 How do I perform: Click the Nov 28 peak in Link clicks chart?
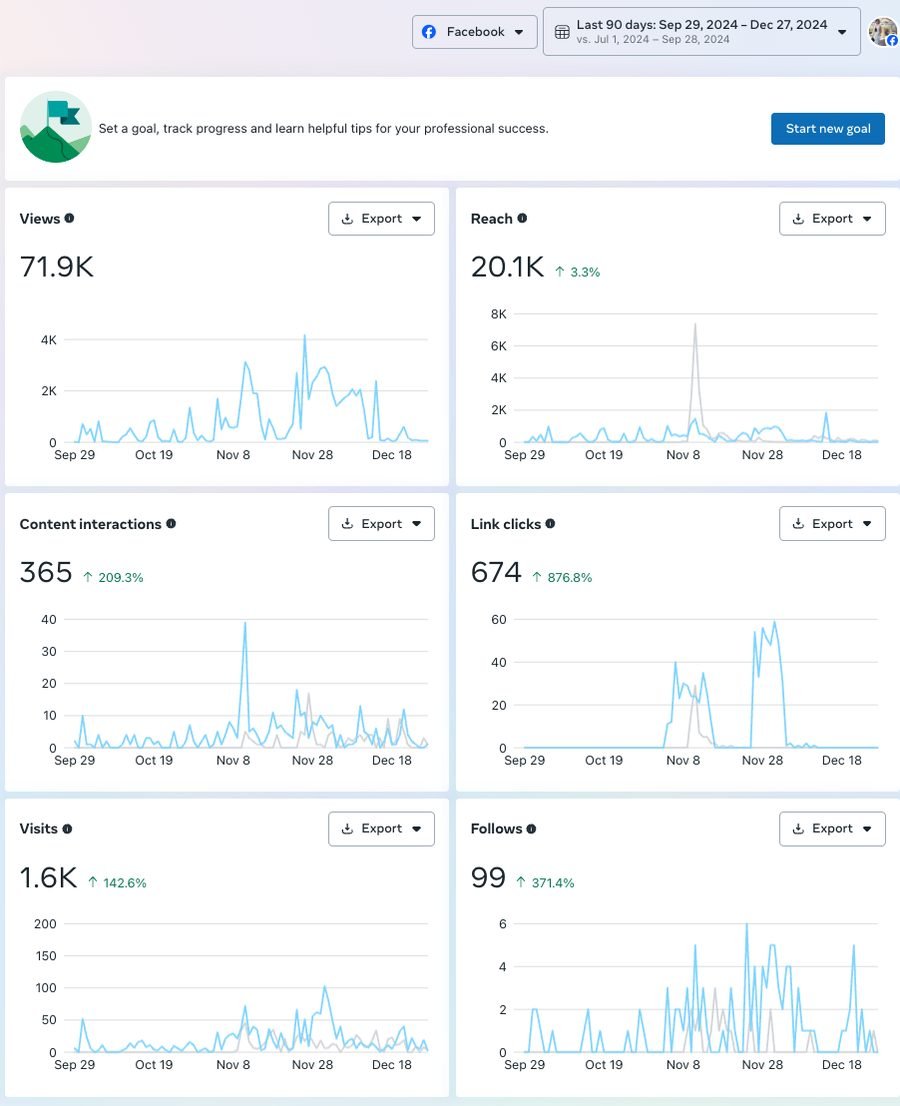(774, 623)
